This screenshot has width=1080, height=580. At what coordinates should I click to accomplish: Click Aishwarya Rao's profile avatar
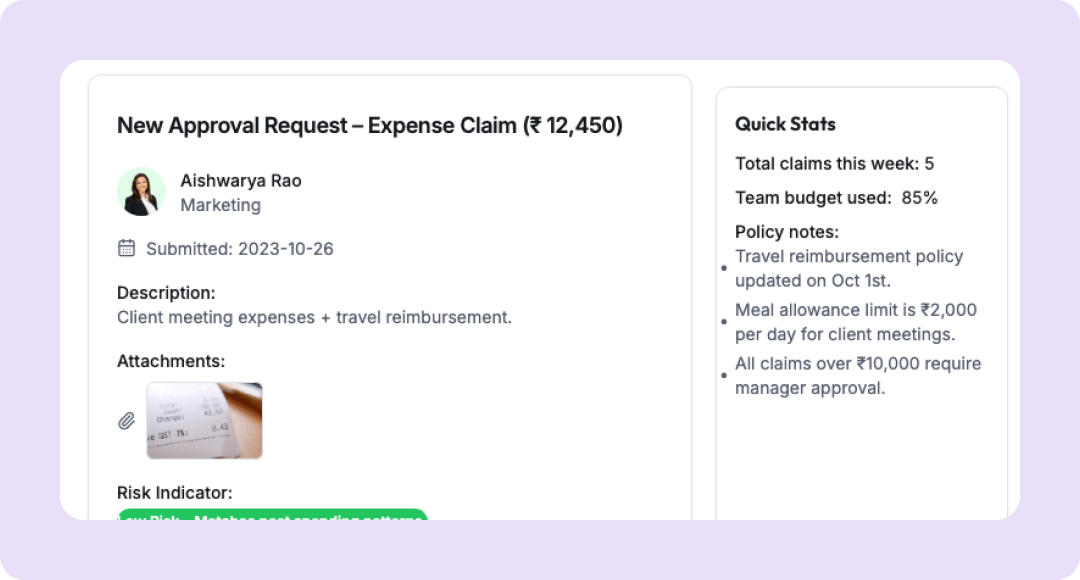point(141,192)
